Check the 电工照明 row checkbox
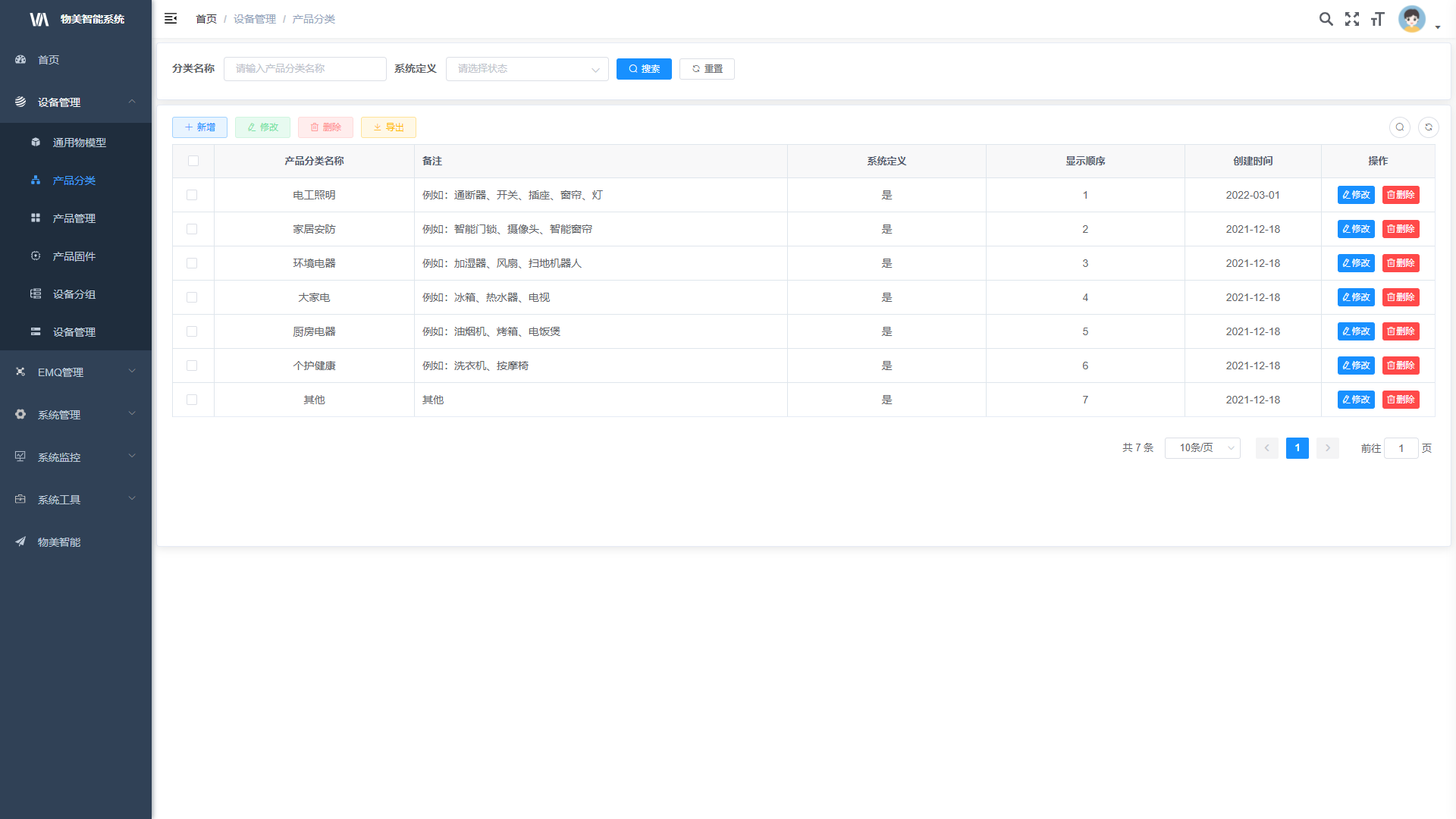The height and width of the screenshot is (819, 1456). click(x=192, y=195)
